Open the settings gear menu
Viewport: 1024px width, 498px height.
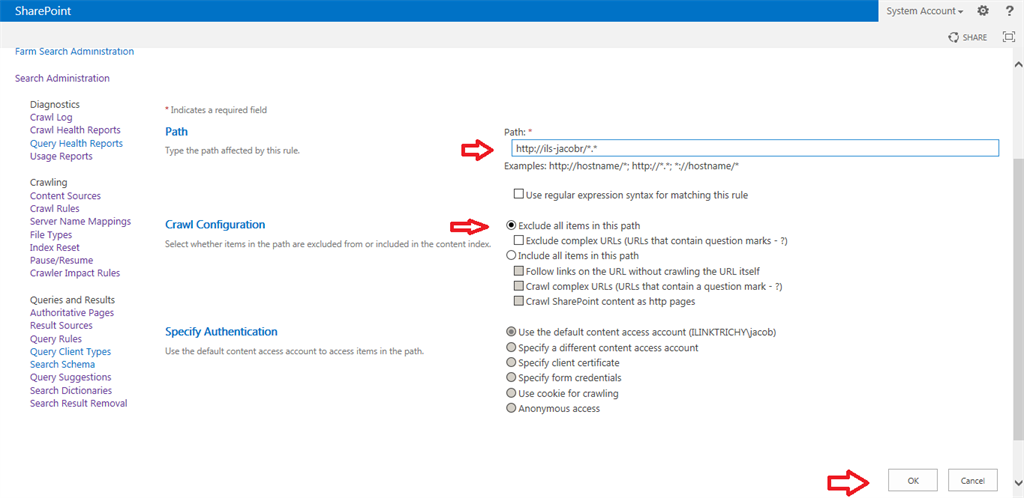tap(982, 10)
